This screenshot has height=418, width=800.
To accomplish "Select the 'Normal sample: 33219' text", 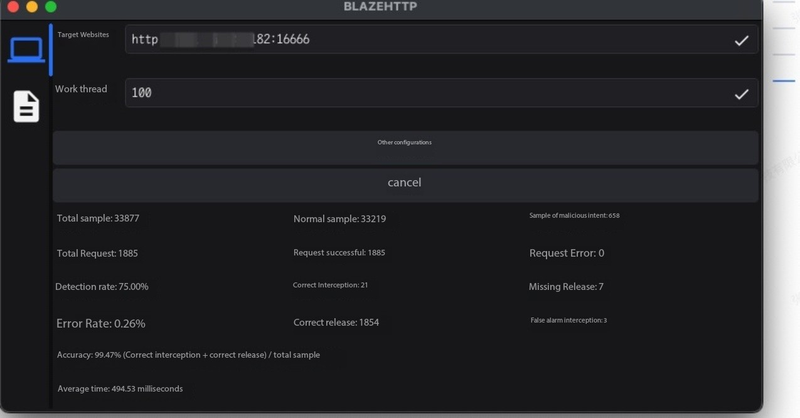I will click(x=339, y=219).
